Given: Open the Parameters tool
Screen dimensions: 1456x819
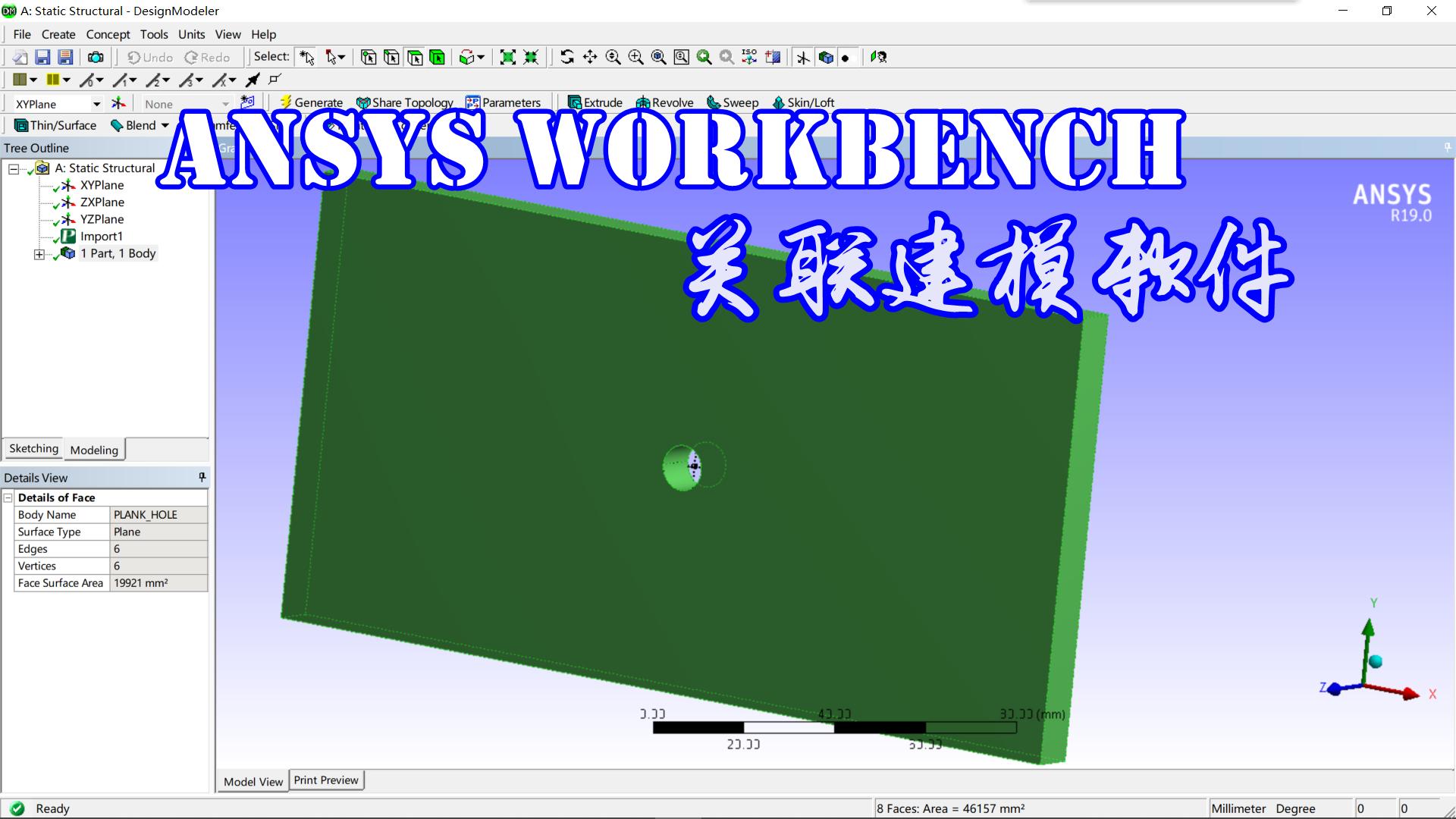Looking at the screenshot, I should coord(504,102).
